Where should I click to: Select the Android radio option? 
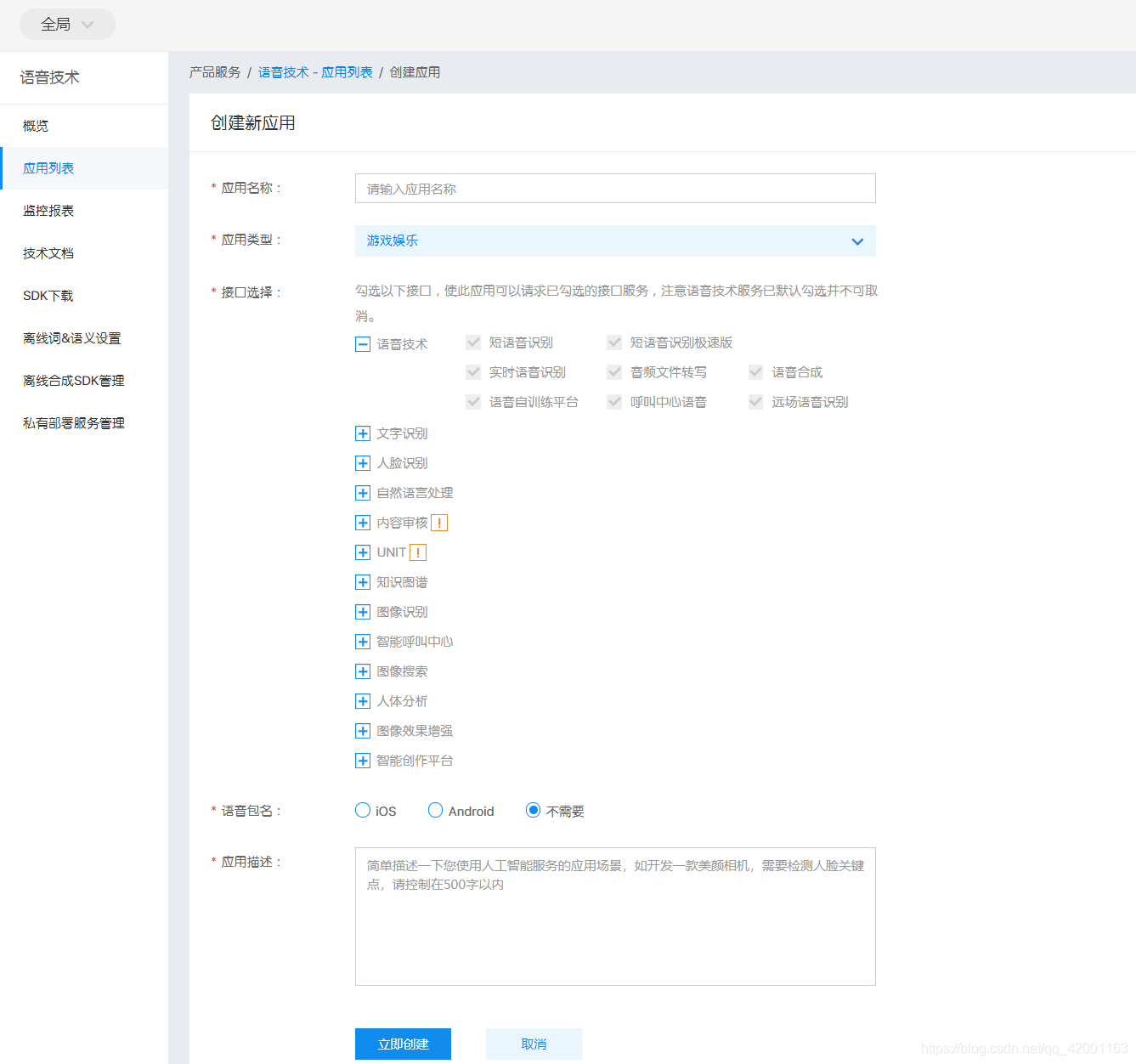pyautogui.click(x=435, y=810)
